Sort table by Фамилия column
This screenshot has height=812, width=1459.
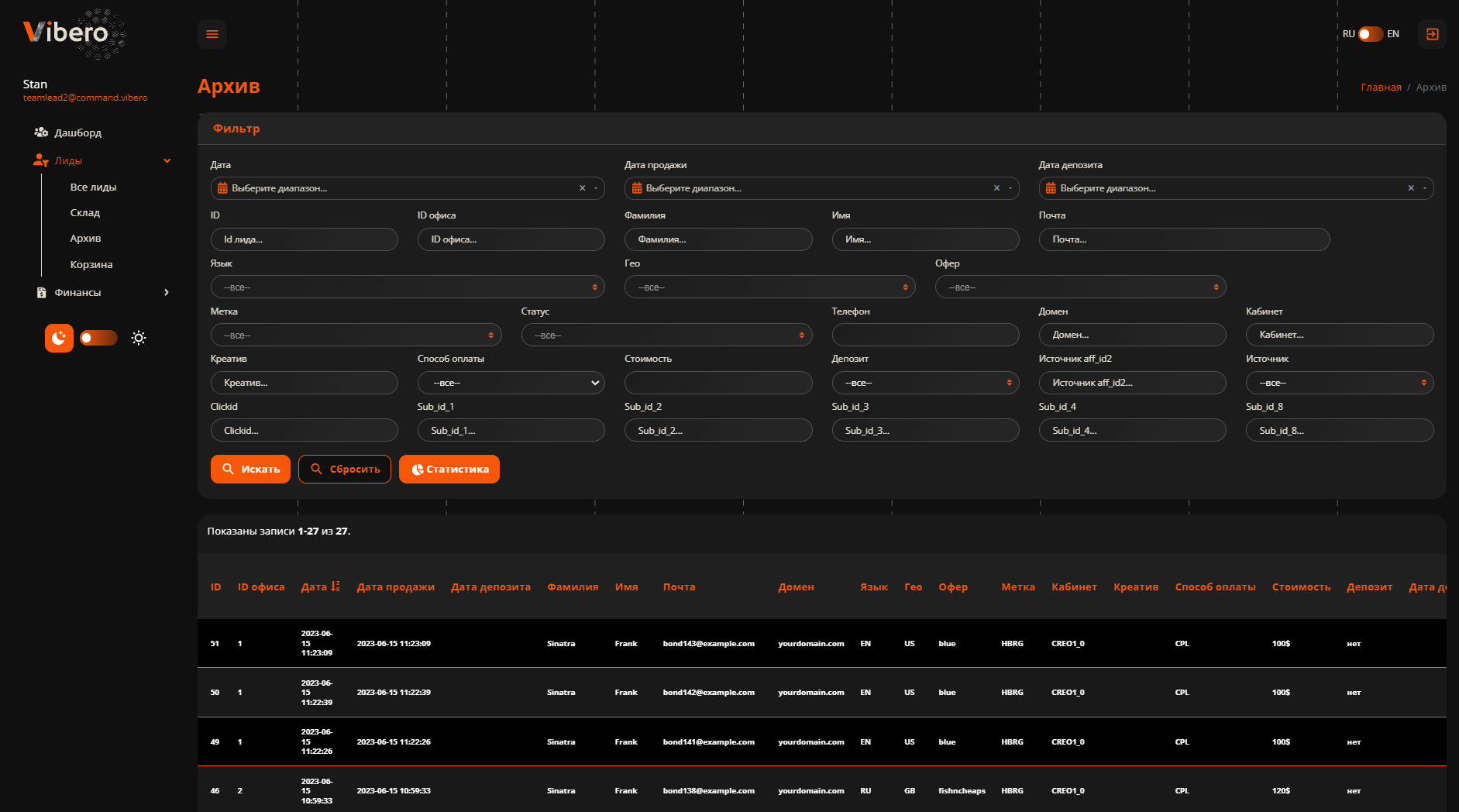573,587
